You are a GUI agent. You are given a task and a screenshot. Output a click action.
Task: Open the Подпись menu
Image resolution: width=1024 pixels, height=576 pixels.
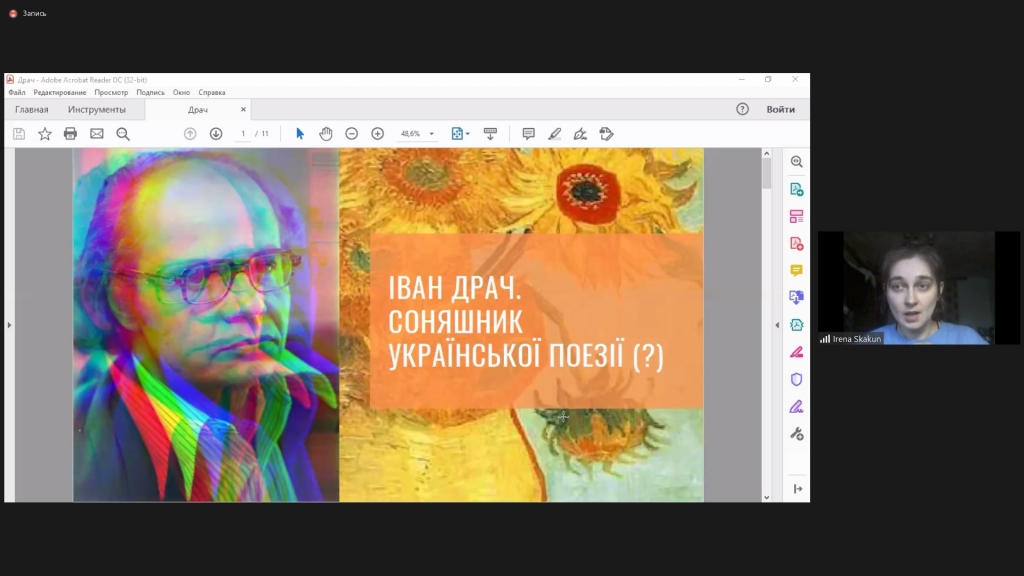click(150, 93)
